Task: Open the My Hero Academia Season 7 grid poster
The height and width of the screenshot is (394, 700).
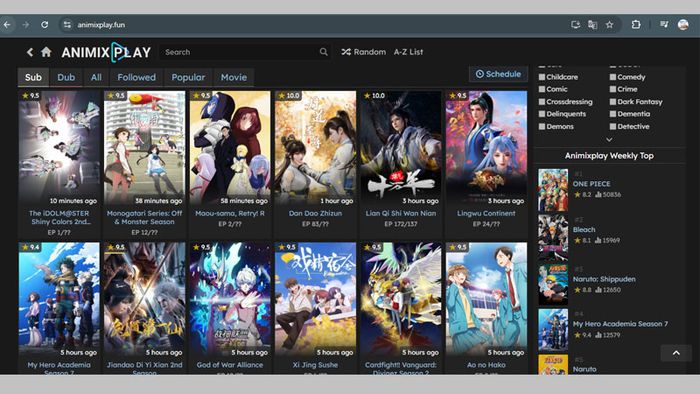Action: [59, 300]
